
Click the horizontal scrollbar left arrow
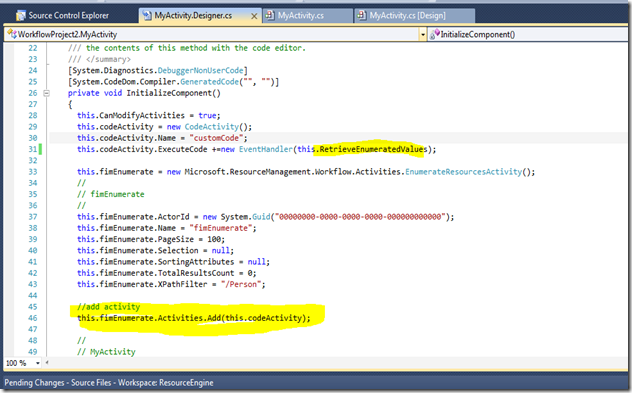[47, 363]
